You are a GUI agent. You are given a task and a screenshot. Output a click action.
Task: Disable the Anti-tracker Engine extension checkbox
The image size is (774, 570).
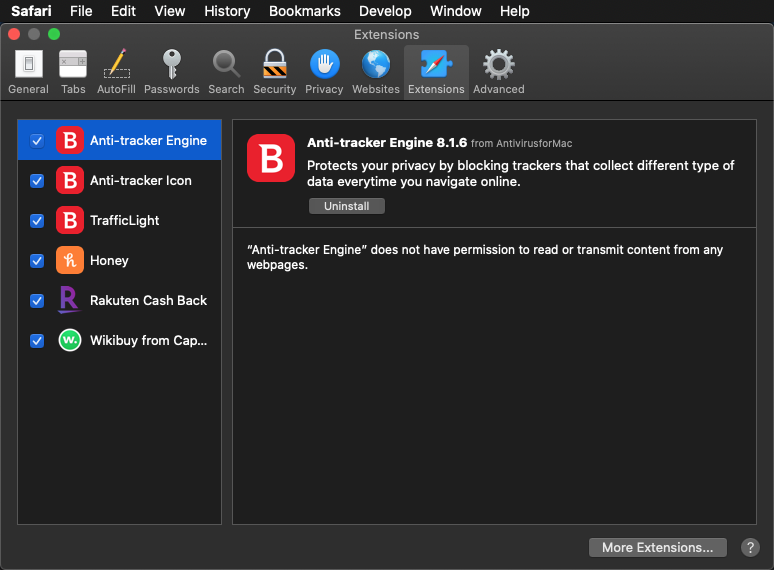tap(37, 141)
